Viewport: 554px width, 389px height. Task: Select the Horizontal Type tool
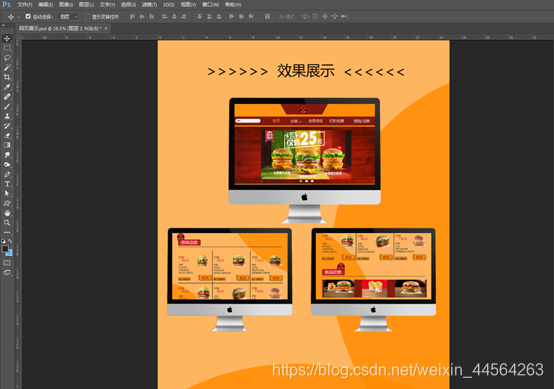(x=7, y=184)
